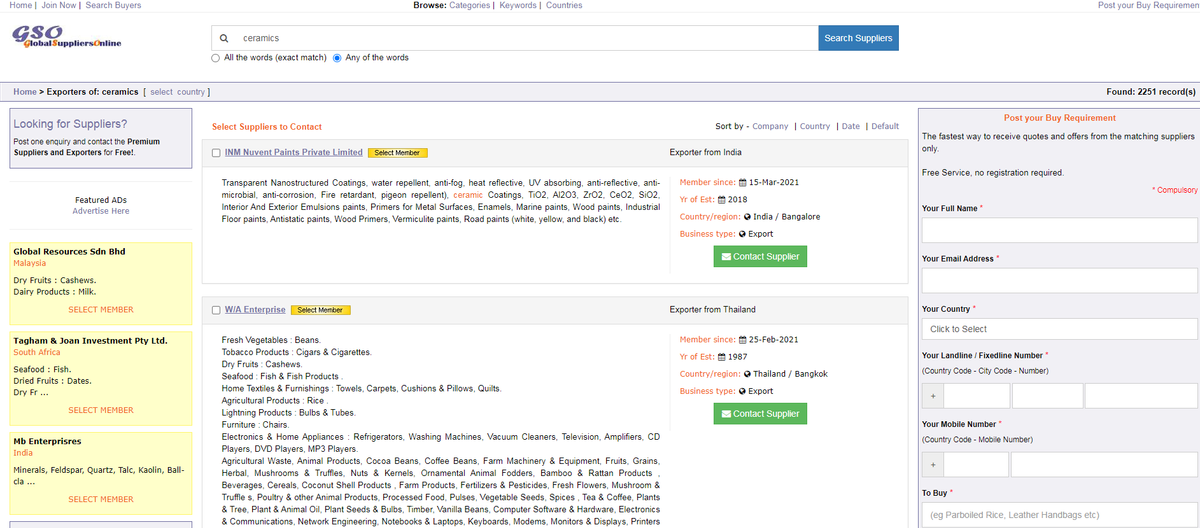Tick the INM Nuvent Paints checkbox
The height and width of the screenshot is (528, 1200).
[216, 153]
